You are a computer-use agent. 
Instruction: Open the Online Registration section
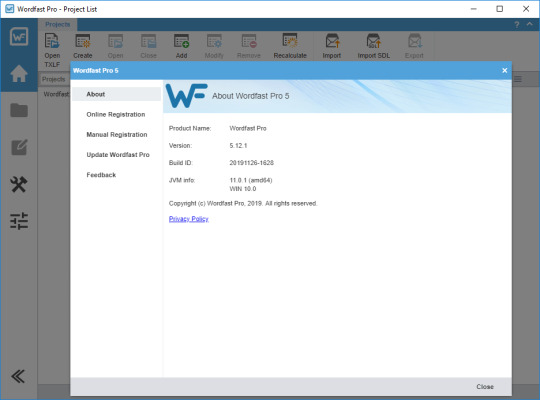[116, 114]
